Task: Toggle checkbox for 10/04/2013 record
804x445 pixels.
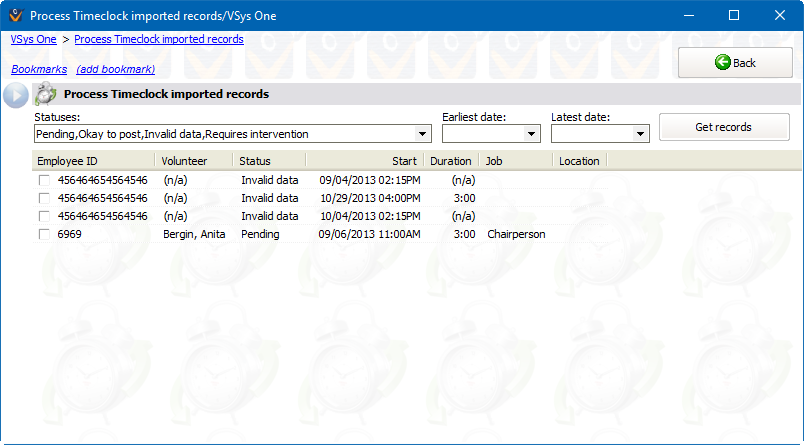Action: pyautogui.click(x=44, y=216)
